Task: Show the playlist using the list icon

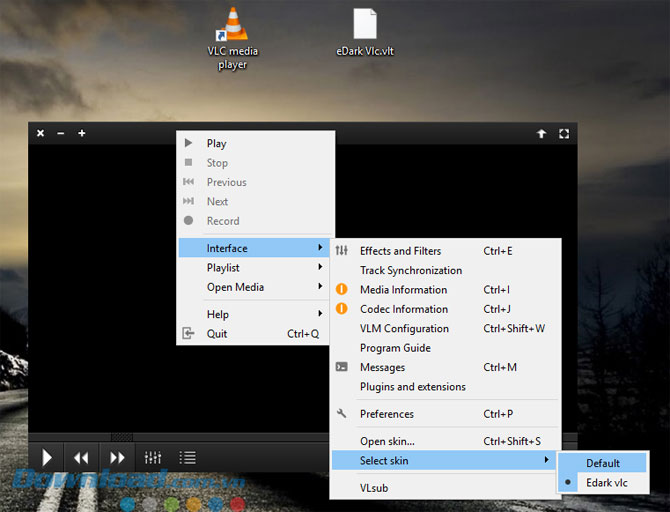Action: tap(188, 458)
